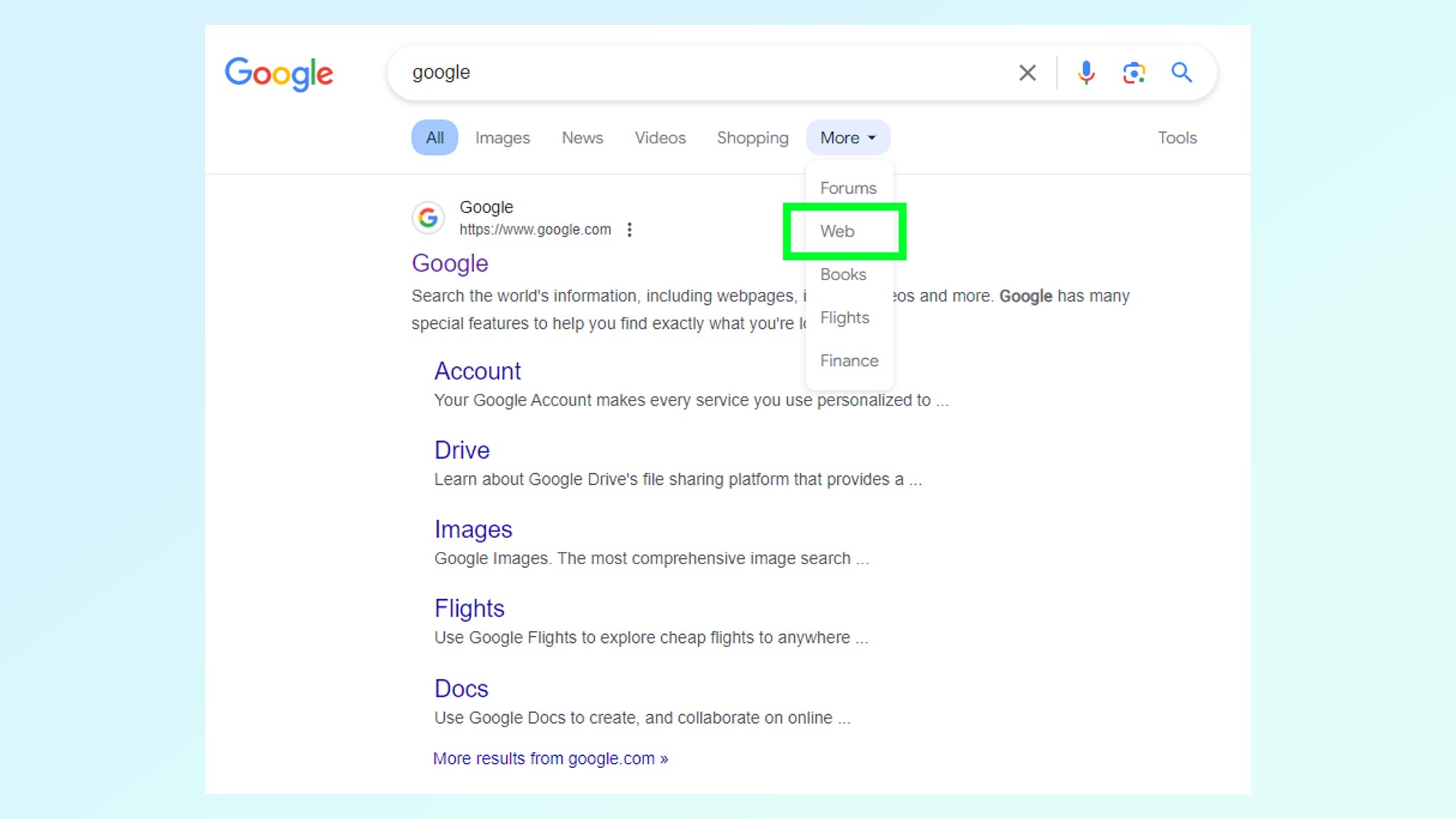Open the Drive result link
Viewport: 1456px width, 819px height.
tap(462, 450)
